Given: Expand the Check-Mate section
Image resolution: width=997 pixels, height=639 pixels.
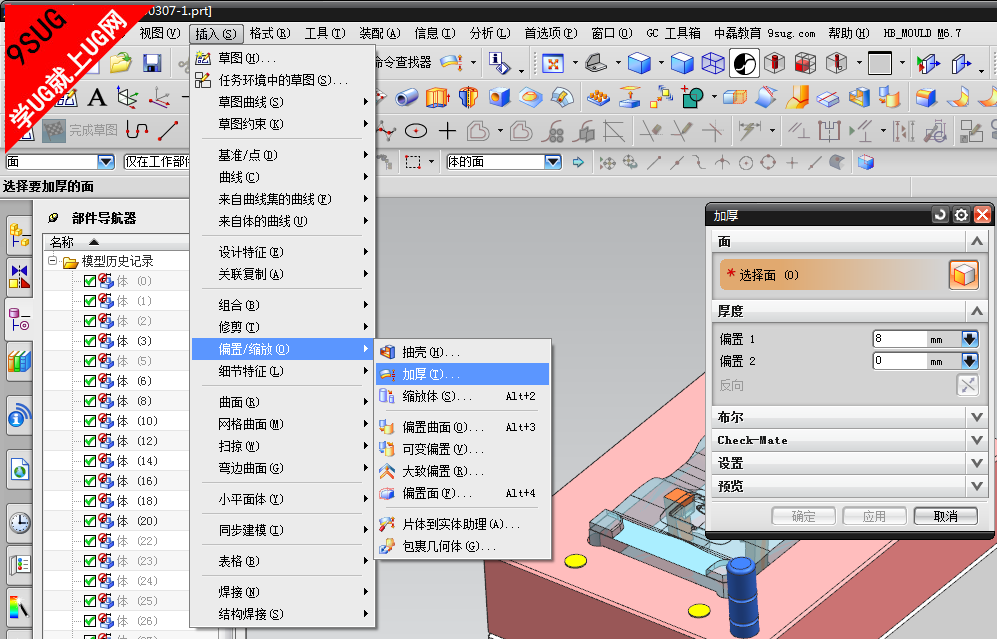Looking at the screenshot, I should 977,440.
